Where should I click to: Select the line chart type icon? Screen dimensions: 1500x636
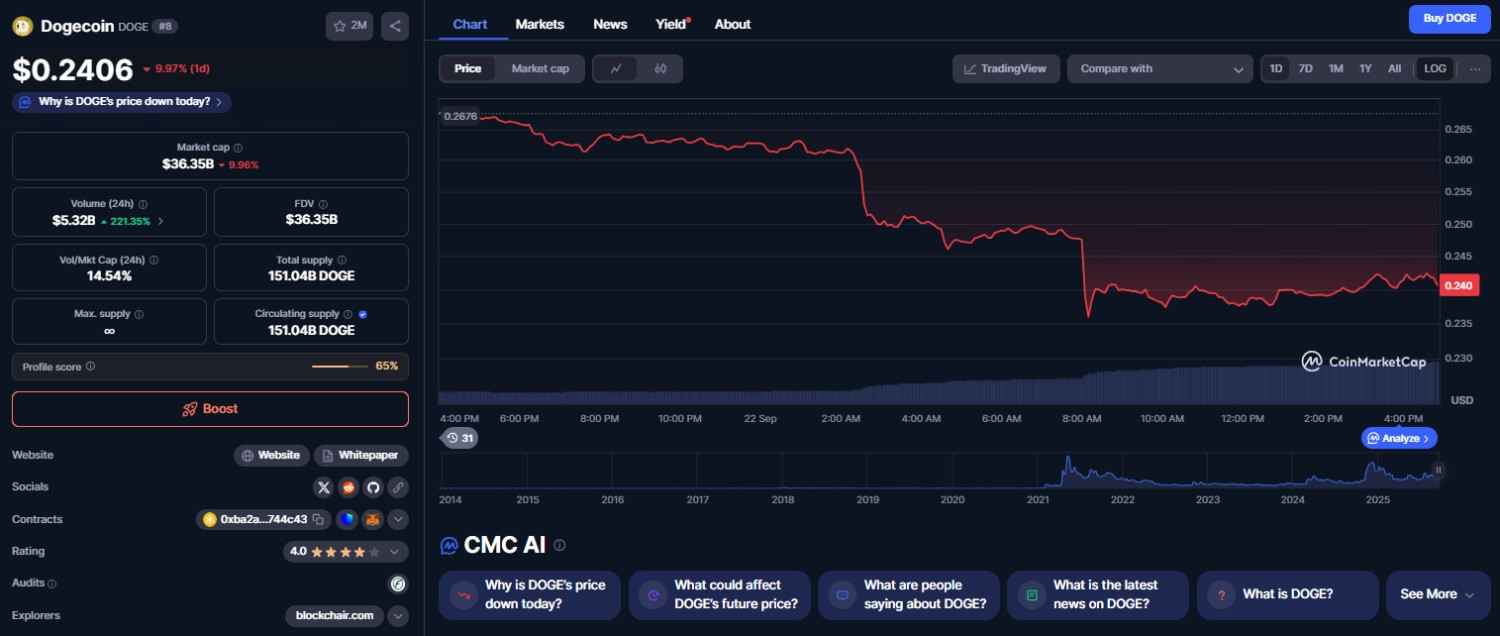tap(617, 69)
